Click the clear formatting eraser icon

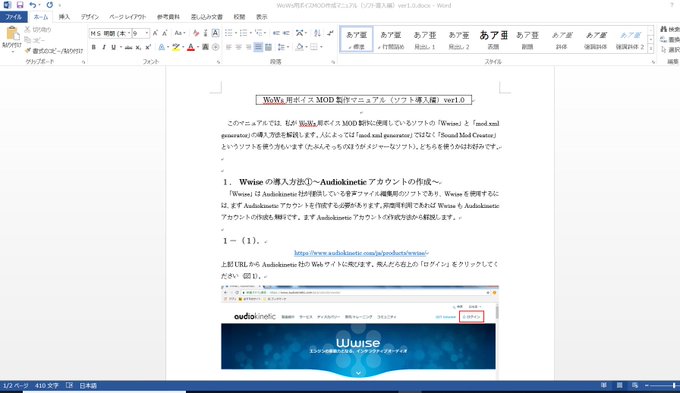click(196, 33)
